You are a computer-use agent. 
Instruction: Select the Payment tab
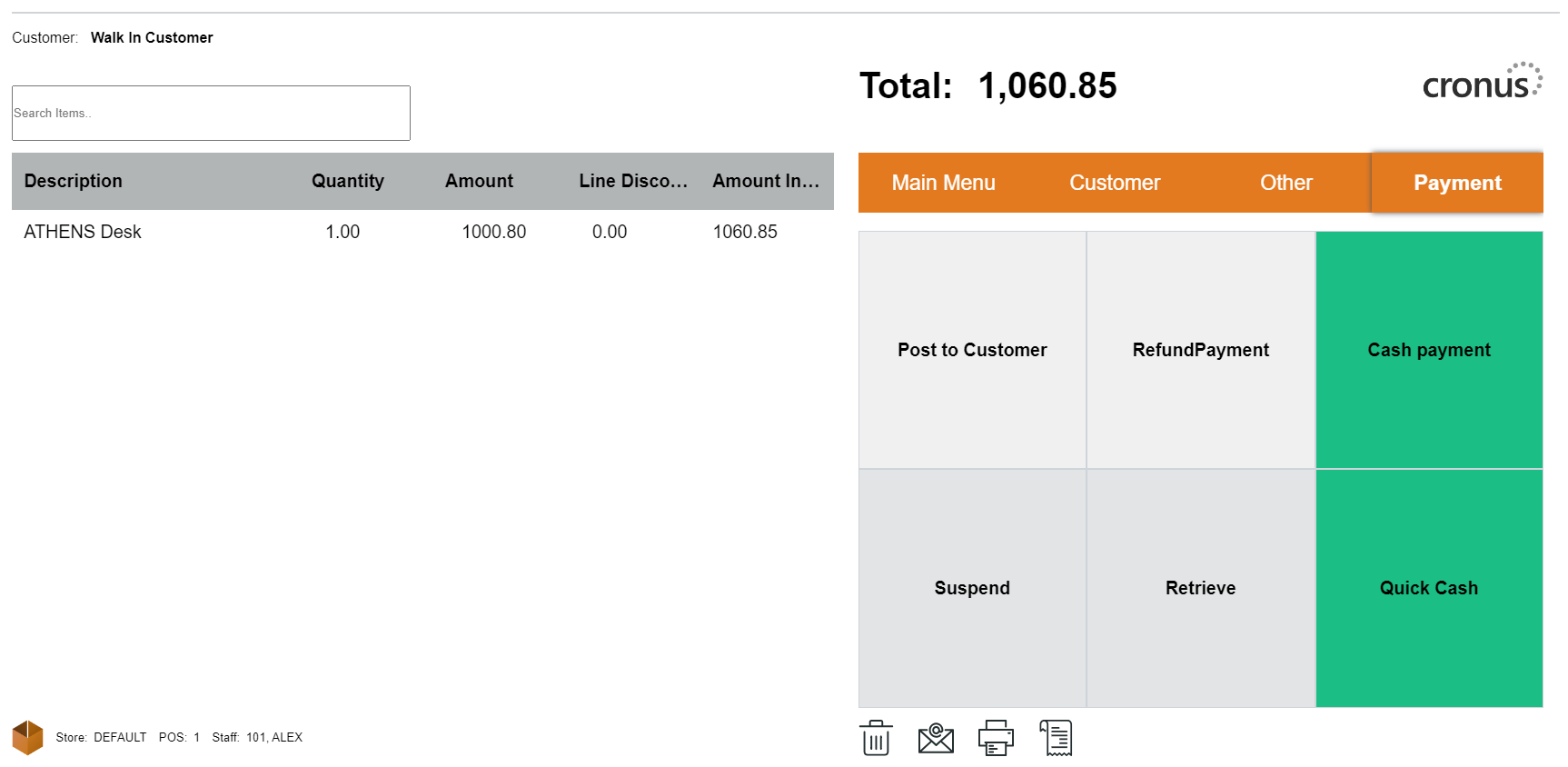(1456, 183)
